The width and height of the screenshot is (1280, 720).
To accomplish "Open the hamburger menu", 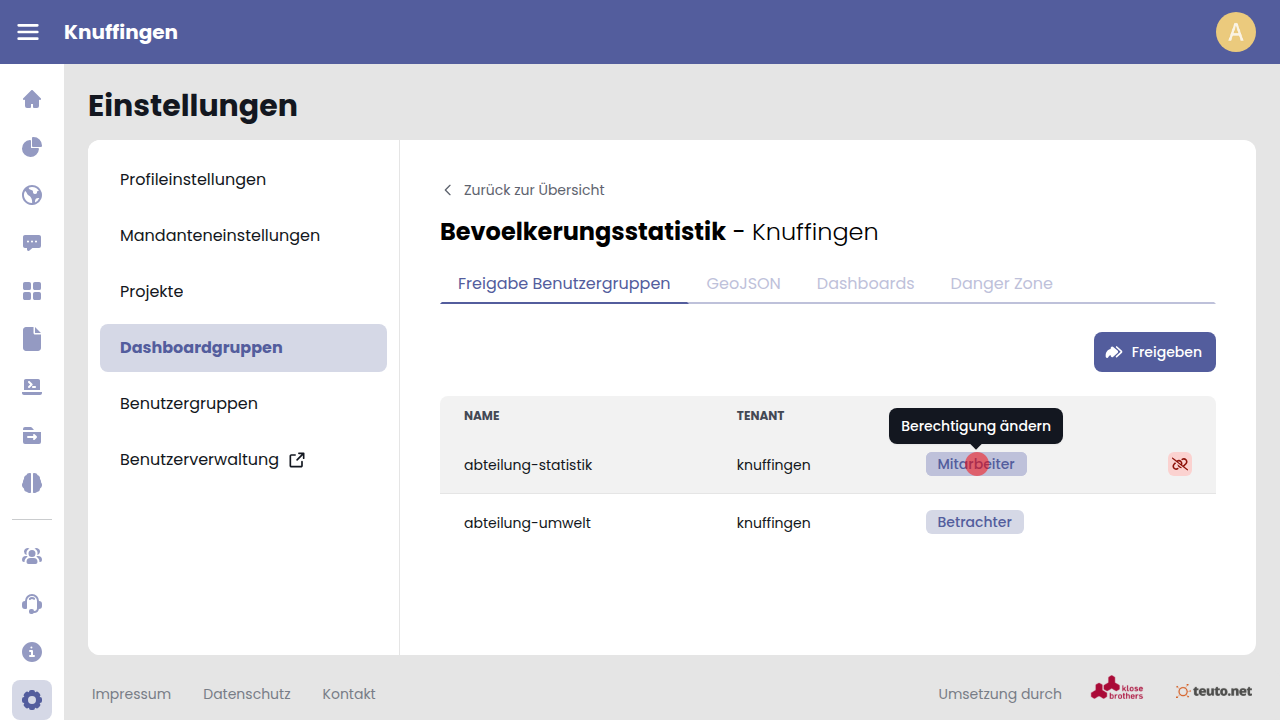I will click(x=28, y=32).
